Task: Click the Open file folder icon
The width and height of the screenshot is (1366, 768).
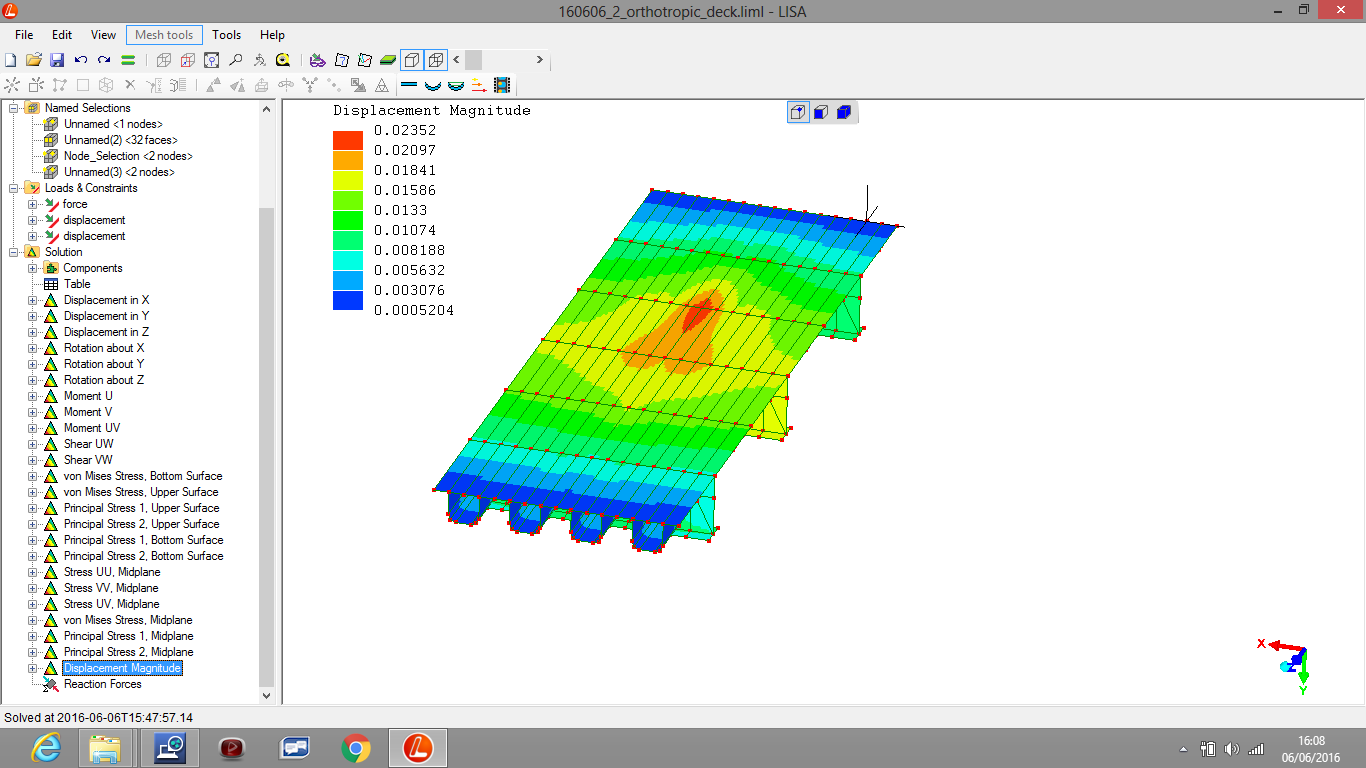Action: [34, 60]
